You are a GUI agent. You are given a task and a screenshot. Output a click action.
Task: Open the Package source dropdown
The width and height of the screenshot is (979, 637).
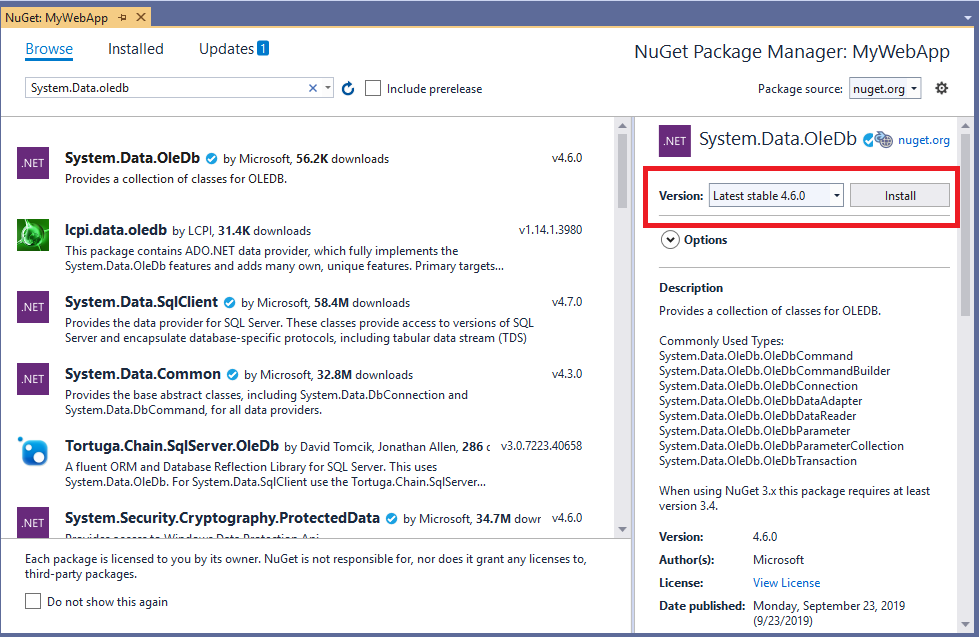(885, 89)
